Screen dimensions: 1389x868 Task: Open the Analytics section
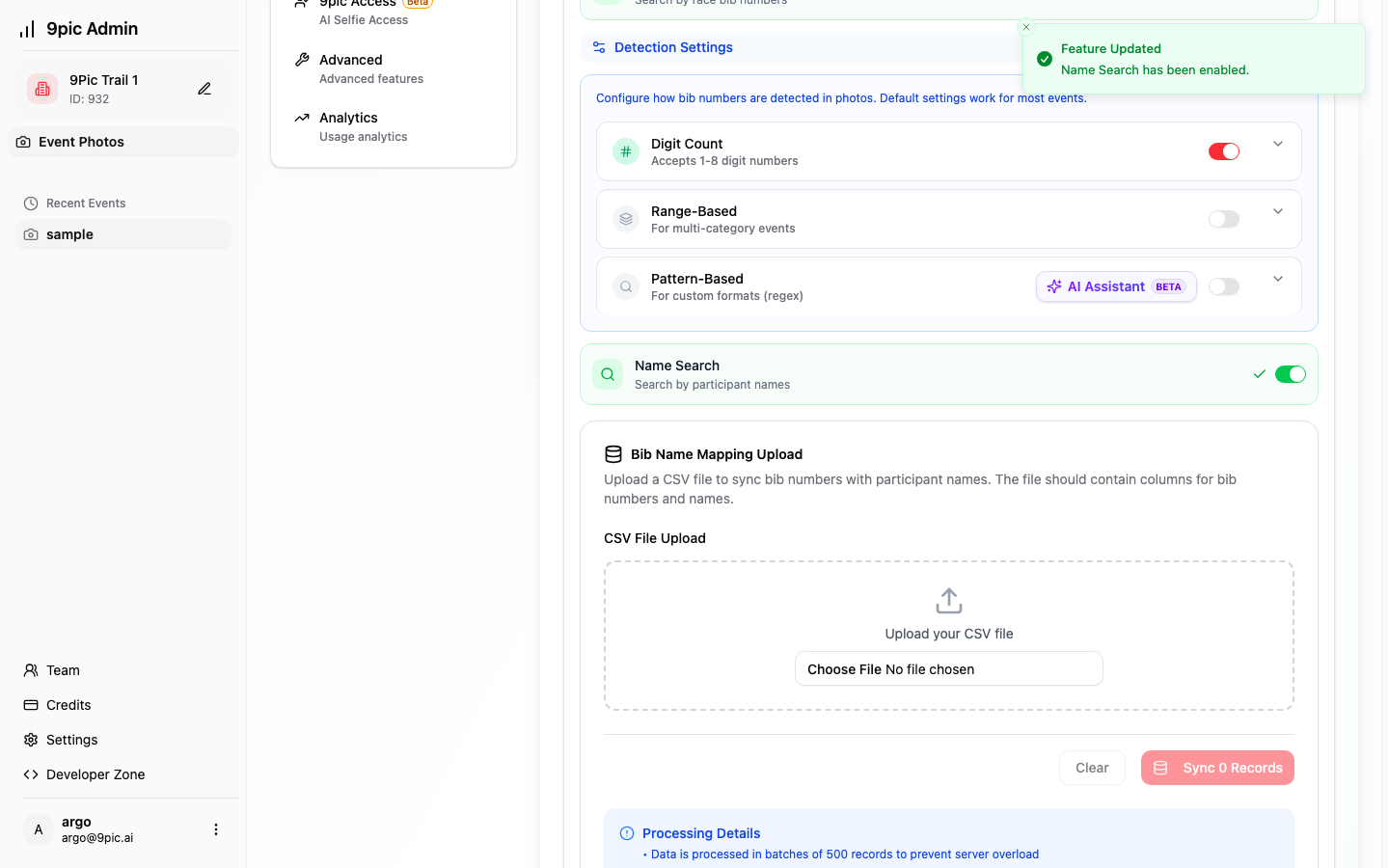pyautogui.click(x=349, y=126)
